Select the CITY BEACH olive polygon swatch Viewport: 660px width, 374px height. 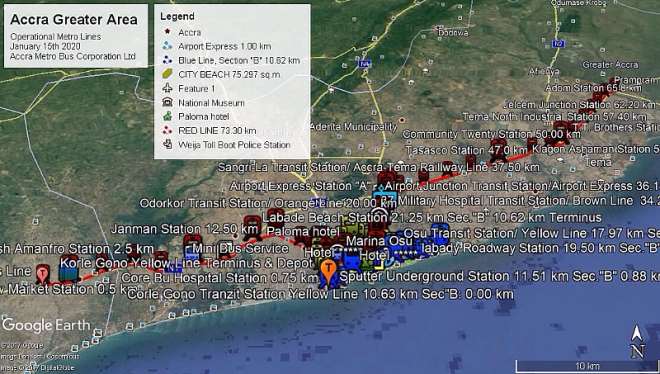click(x=167, y=74)
